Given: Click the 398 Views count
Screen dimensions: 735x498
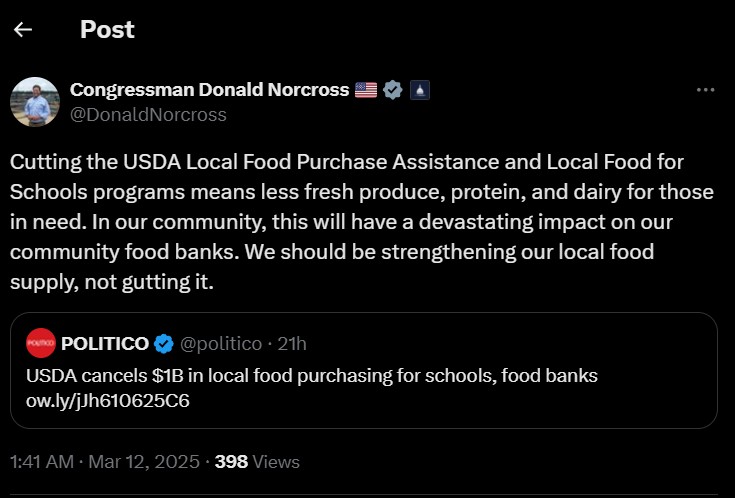Looking at the screenshot, I should (x=257, y=462).
